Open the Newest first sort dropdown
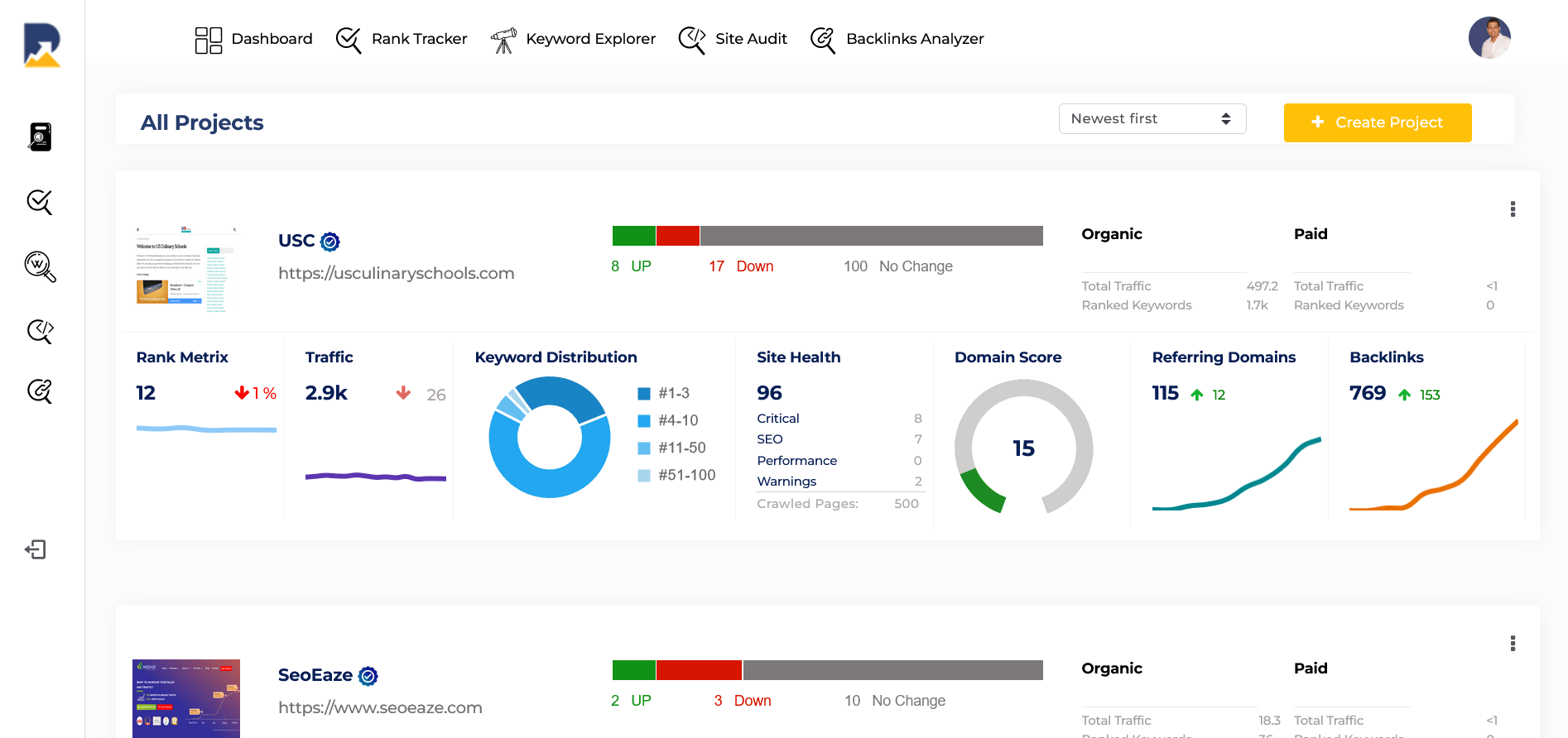The height and width of the screenshot is (738, 1568). [x=1152, y=118]
